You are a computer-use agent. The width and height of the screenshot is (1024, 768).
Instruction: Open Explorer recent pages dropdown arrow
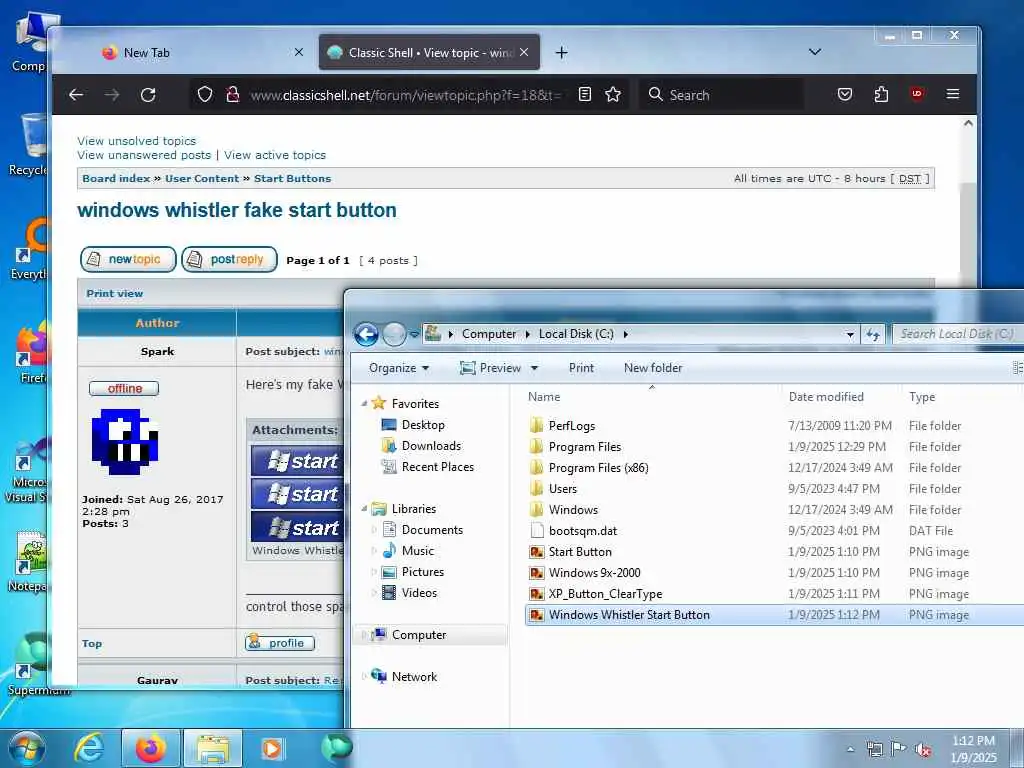point(414,334)
